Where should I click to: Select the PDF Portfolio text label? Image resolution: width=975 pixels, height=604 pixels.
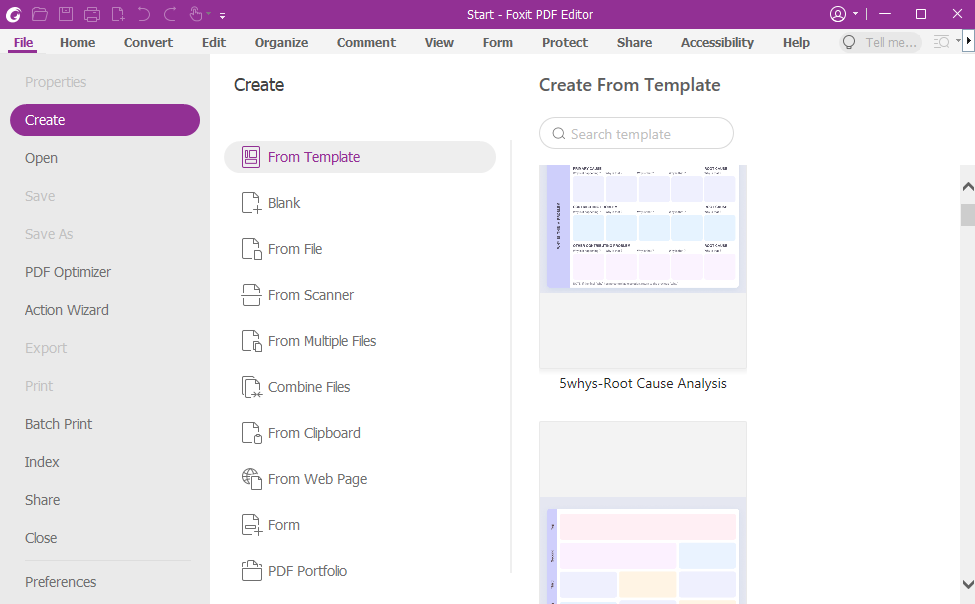(x=307, y=571)
